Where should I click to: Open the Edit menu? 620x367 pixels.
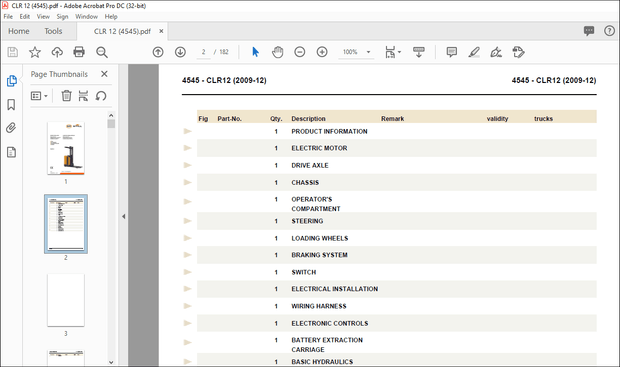25,17
